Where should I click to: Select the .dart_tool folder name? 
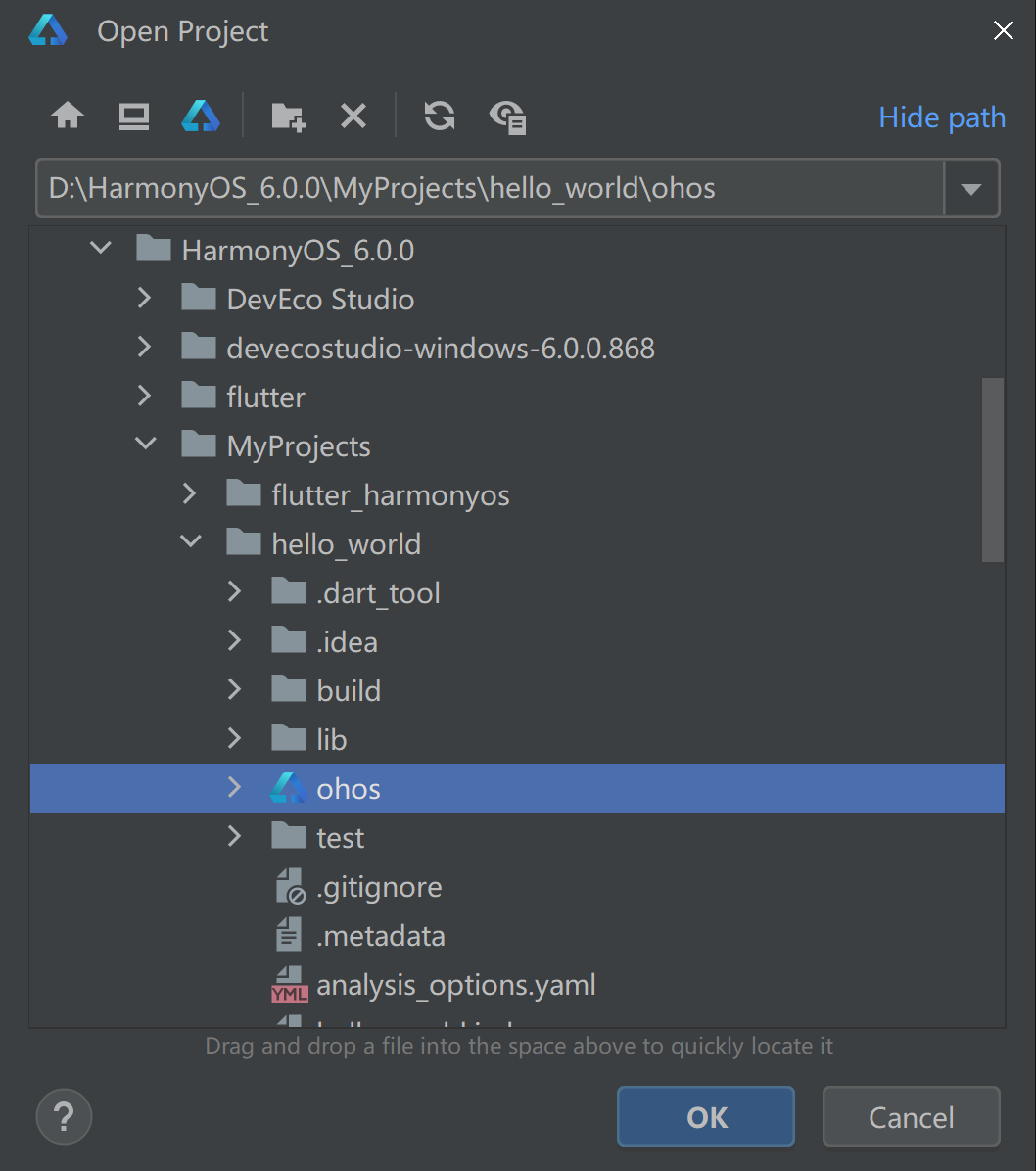[379, 593]
